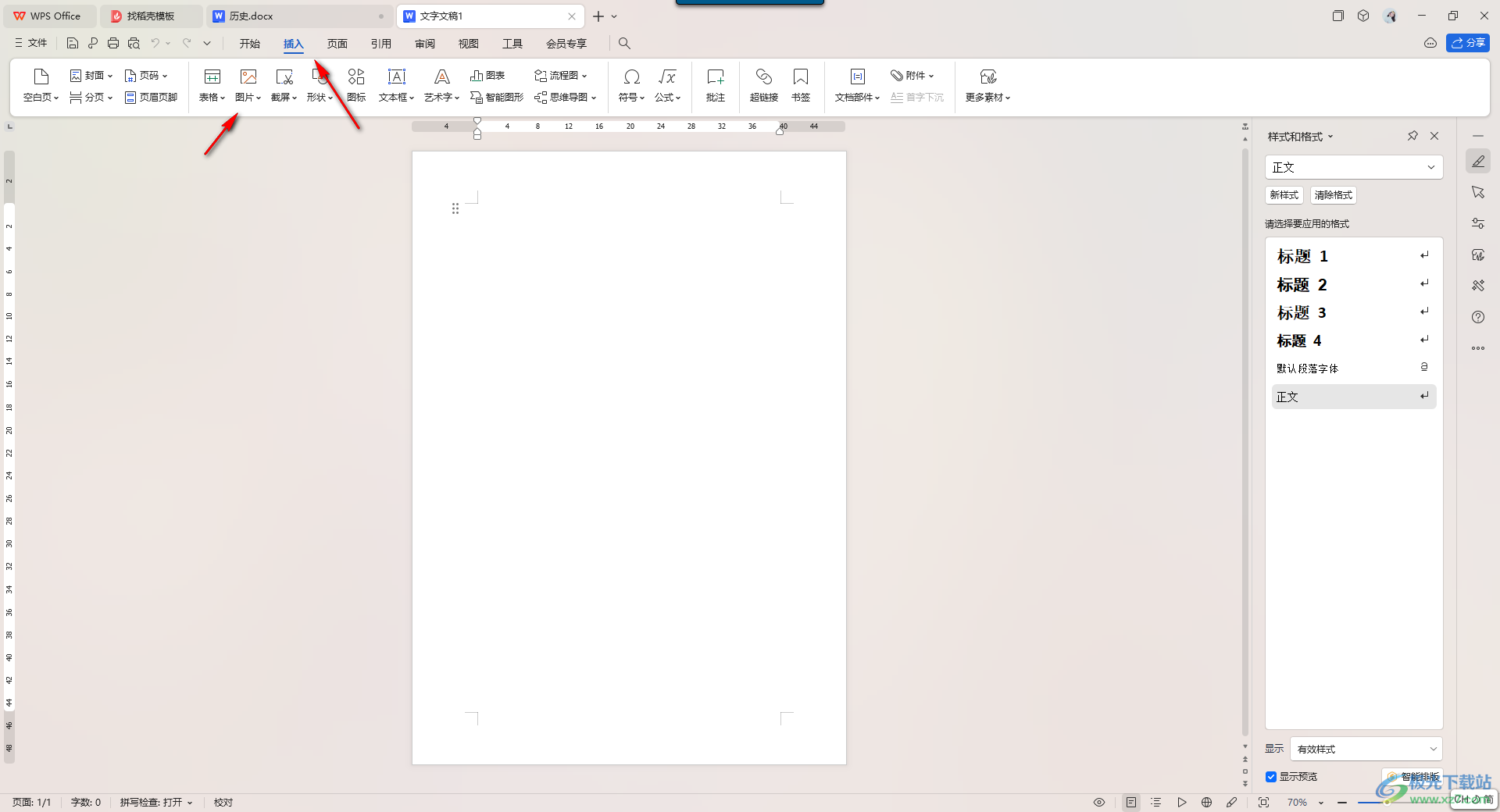The image size is (1500, 812).
Task: Click the Share (分享) button
Action: coord(1468,43)
